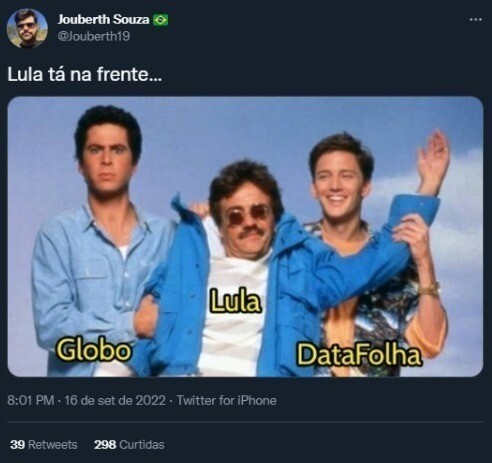Image resolution: width=492 pixels, height=463 pixels.
Task: Select the tweet text "Lula tá na frente..."
Action: coord(84,74)
